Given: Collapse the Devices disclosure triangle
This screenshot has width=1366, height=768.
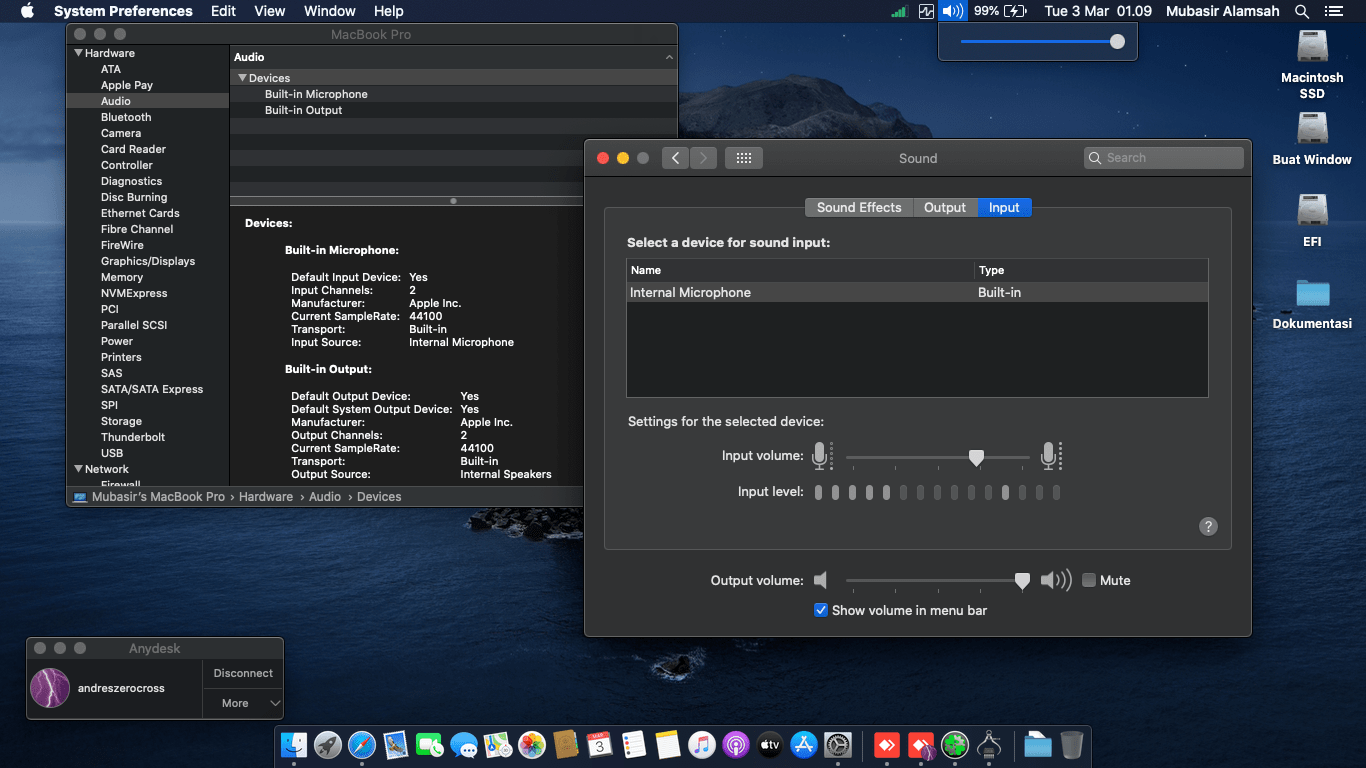Looking at the screenshot, I should (242, 78).
